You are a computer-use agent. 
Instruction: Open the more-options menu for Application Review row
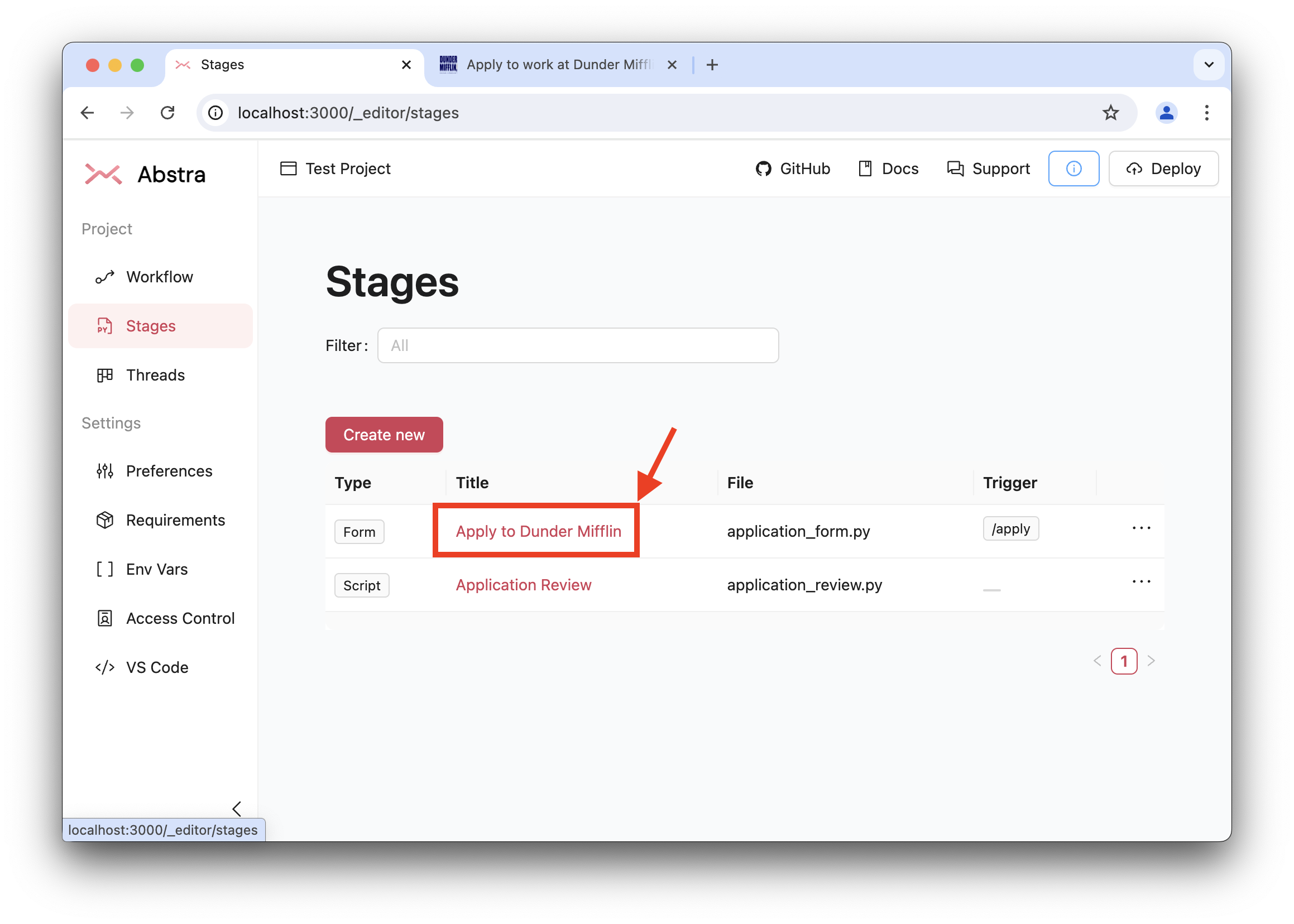click(1142, 582)
